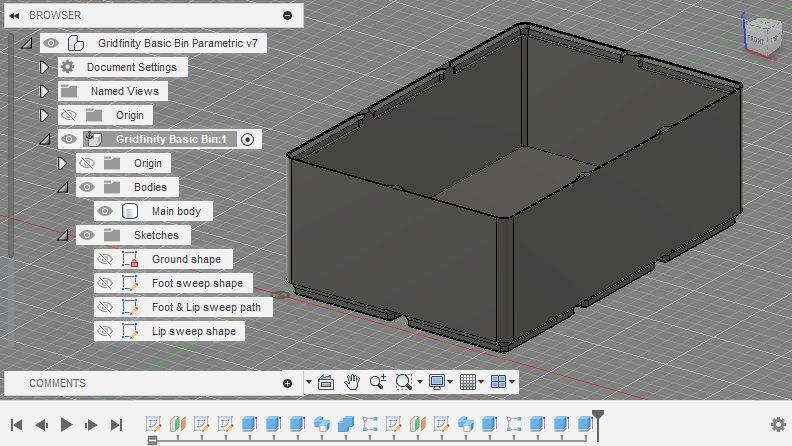Expand the Origin node under Gridfinity Basic Bin:1
The height and width of the screenshot is (446, 792).
(62, 163)
